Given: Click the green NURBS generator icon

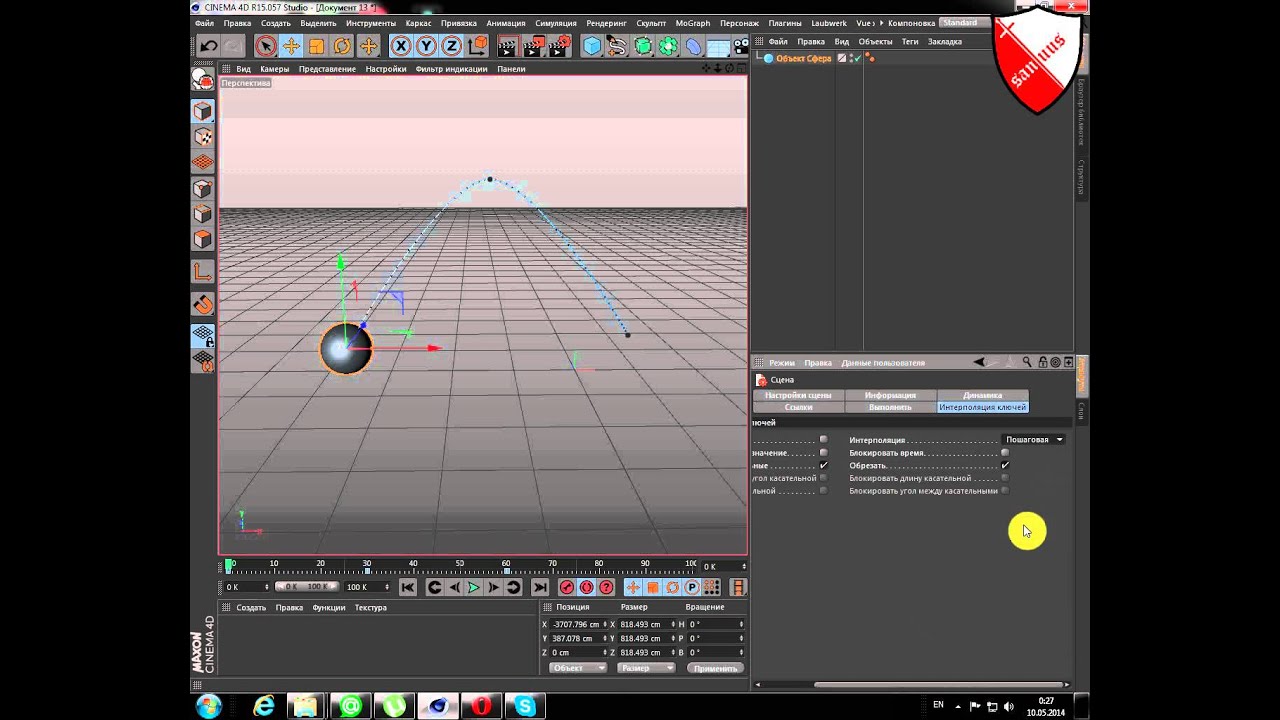Looking at the screenshot, I should pos(643,46).
